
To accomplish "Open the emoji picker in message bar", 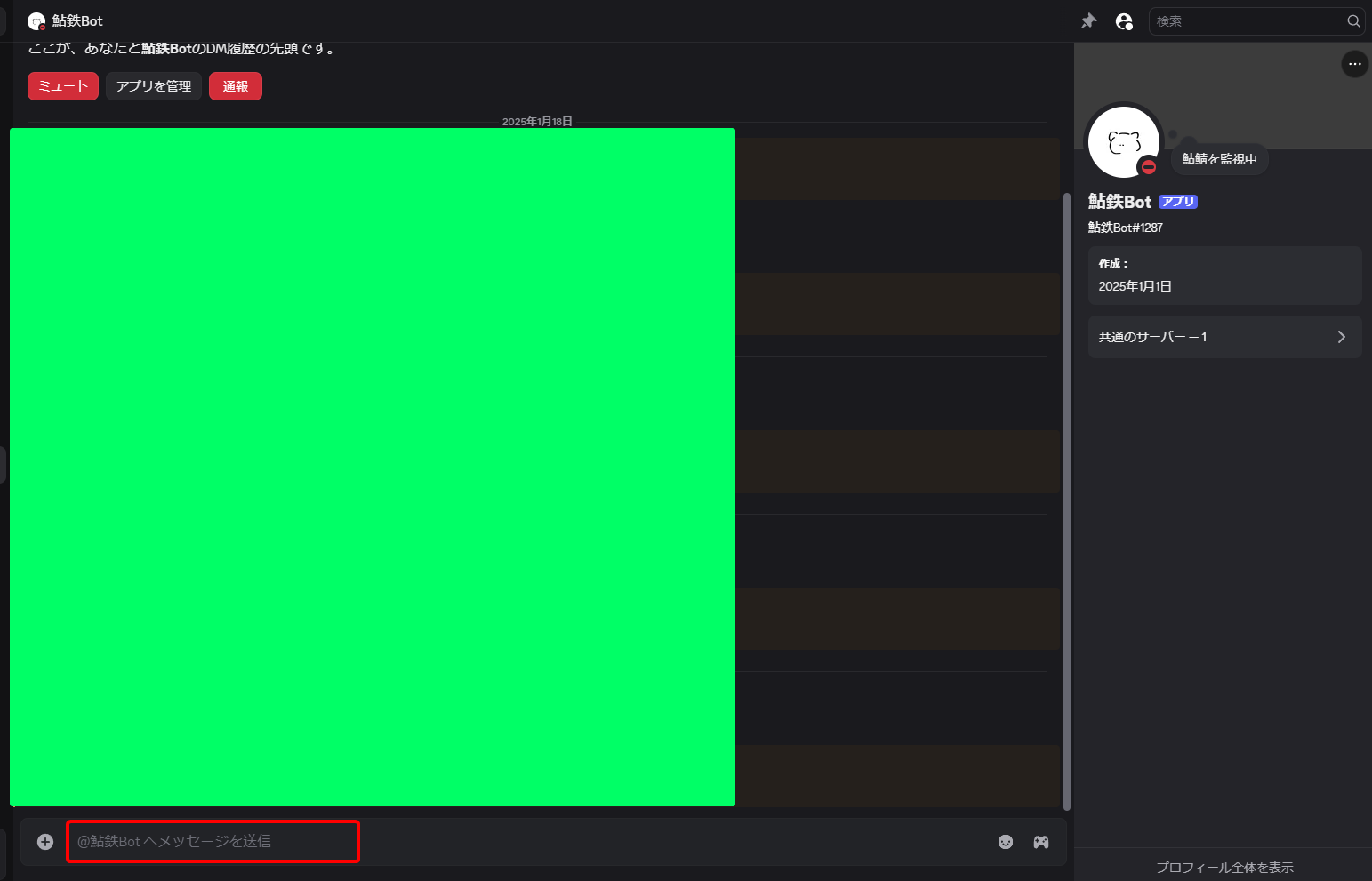I will [1006, 842].
